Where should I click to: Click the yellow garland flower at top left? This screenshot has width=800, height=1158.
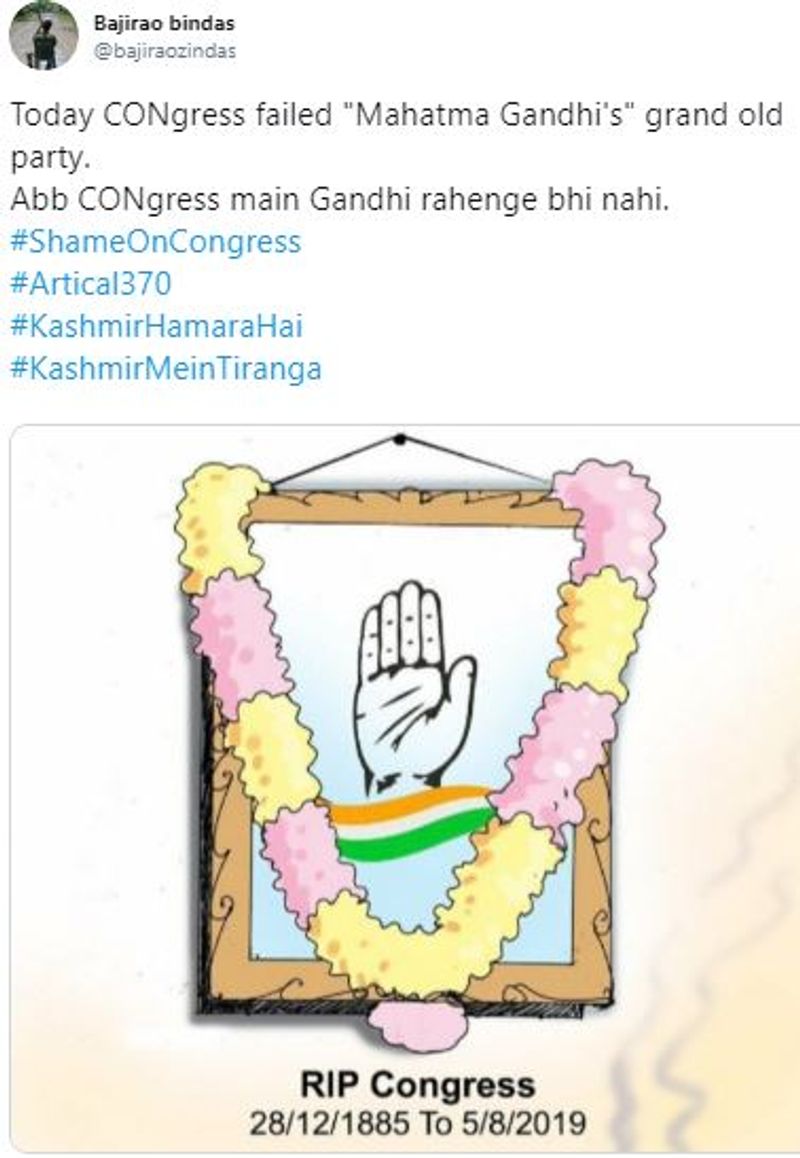[219, 521]
